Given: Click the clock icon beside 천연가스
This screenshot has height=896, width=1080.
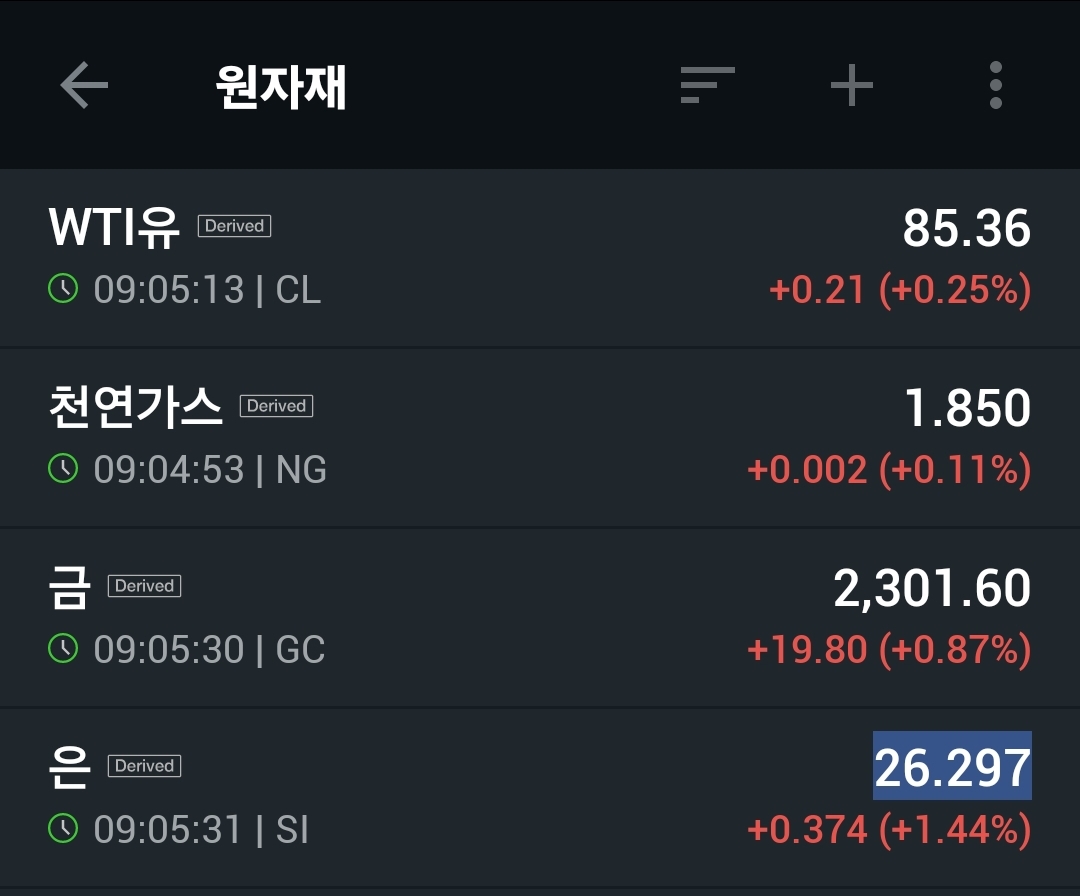Looking at the screenshot, I should coord(62,469).
